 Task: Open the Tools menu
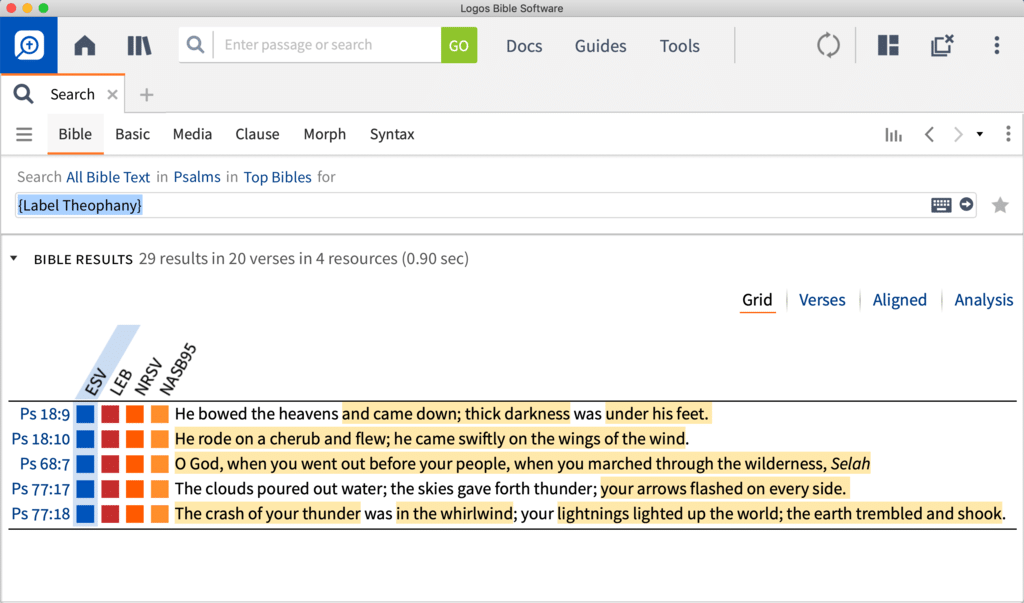click(679, 46)
